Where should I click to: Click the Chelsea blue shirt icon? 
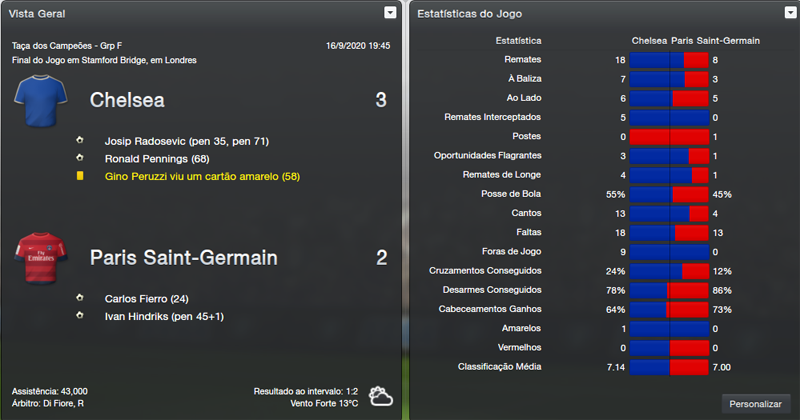point(40,102)
